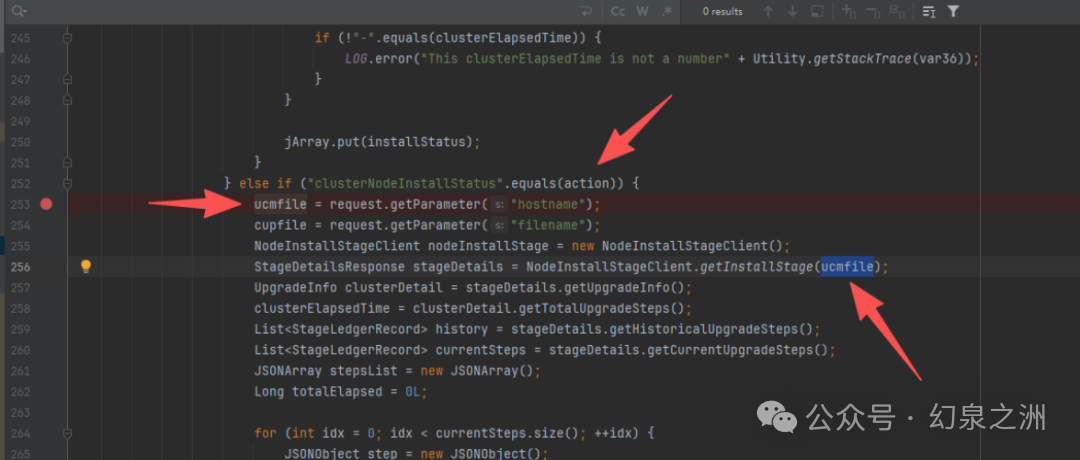Click the parameter hint on filename line
Image resolution: width=1080 pixels, height=460 pixels.
[x=499, y=225]
